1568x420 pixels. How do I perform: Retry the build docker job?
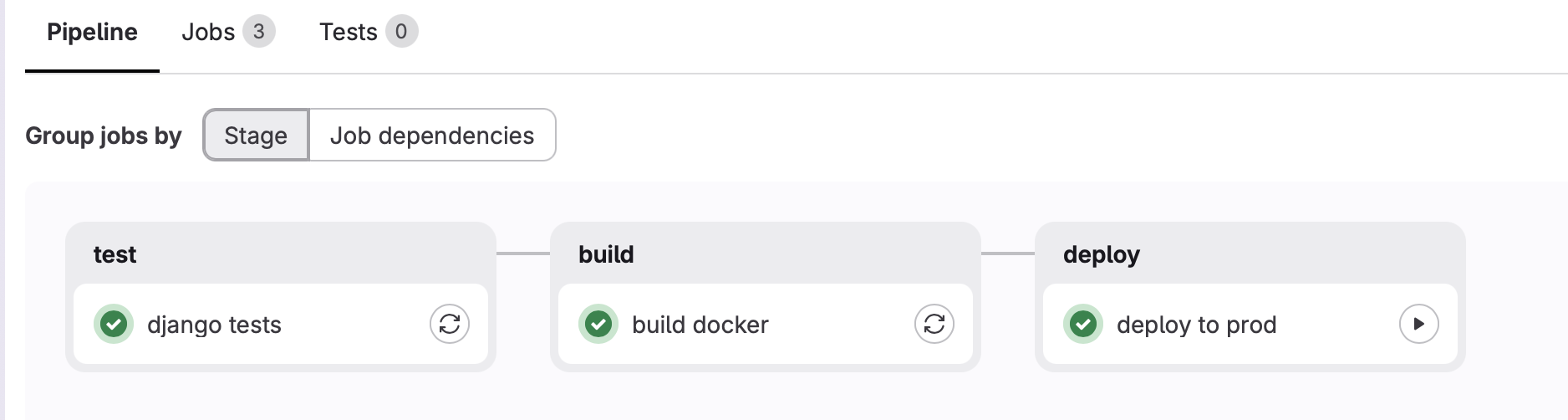click(x=934, y=324)
